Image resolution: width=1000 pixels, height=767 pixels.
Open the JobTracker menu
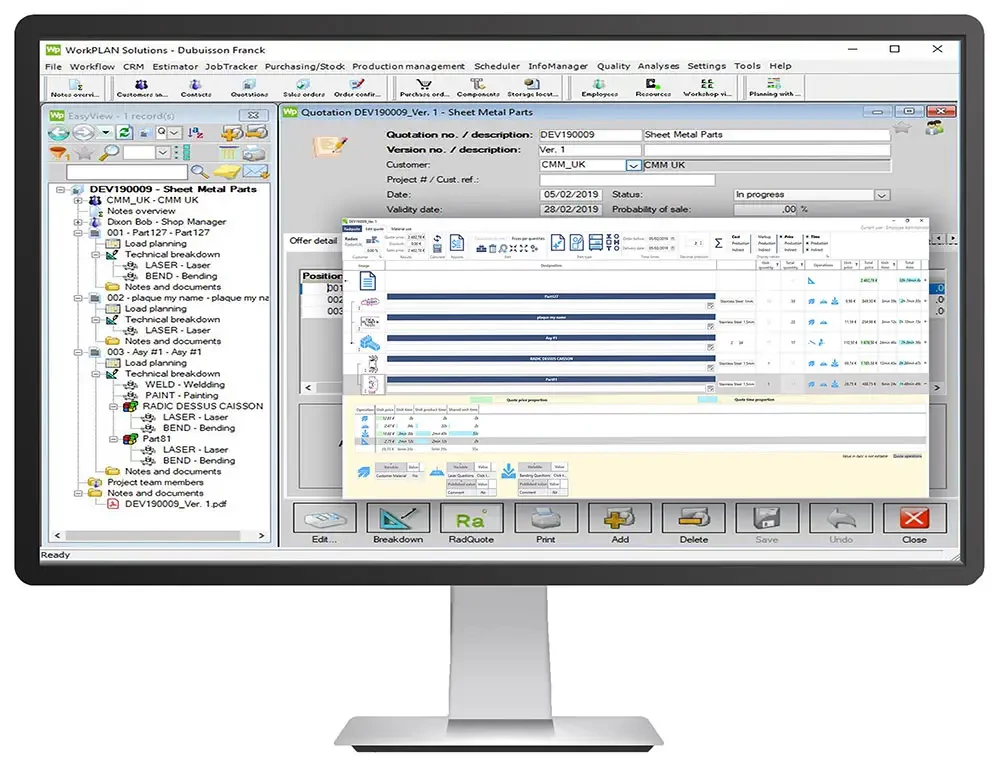pos(231,66)
